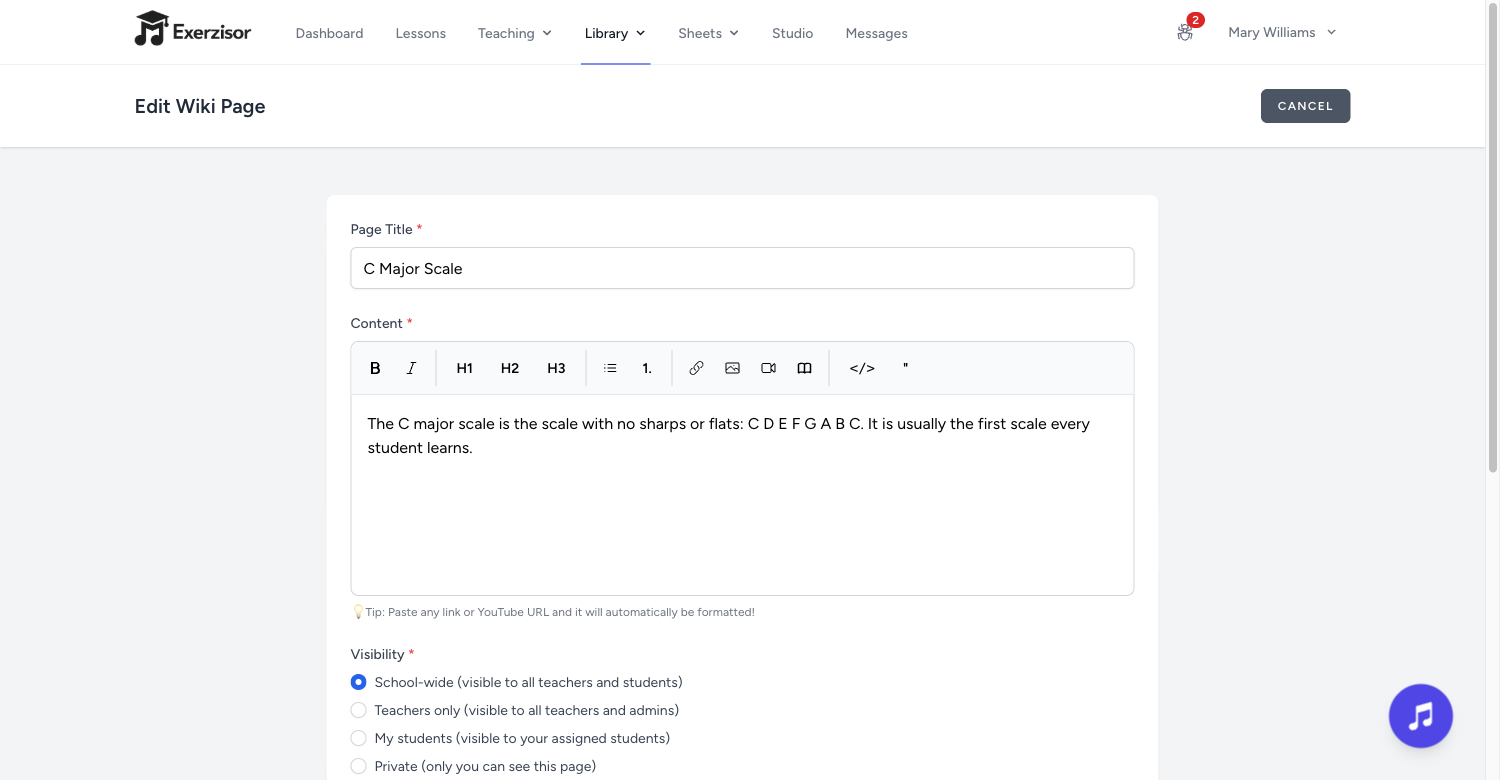Click the Page Title input field
This screenshot has height=780, width=1500.
click(742, 268)
